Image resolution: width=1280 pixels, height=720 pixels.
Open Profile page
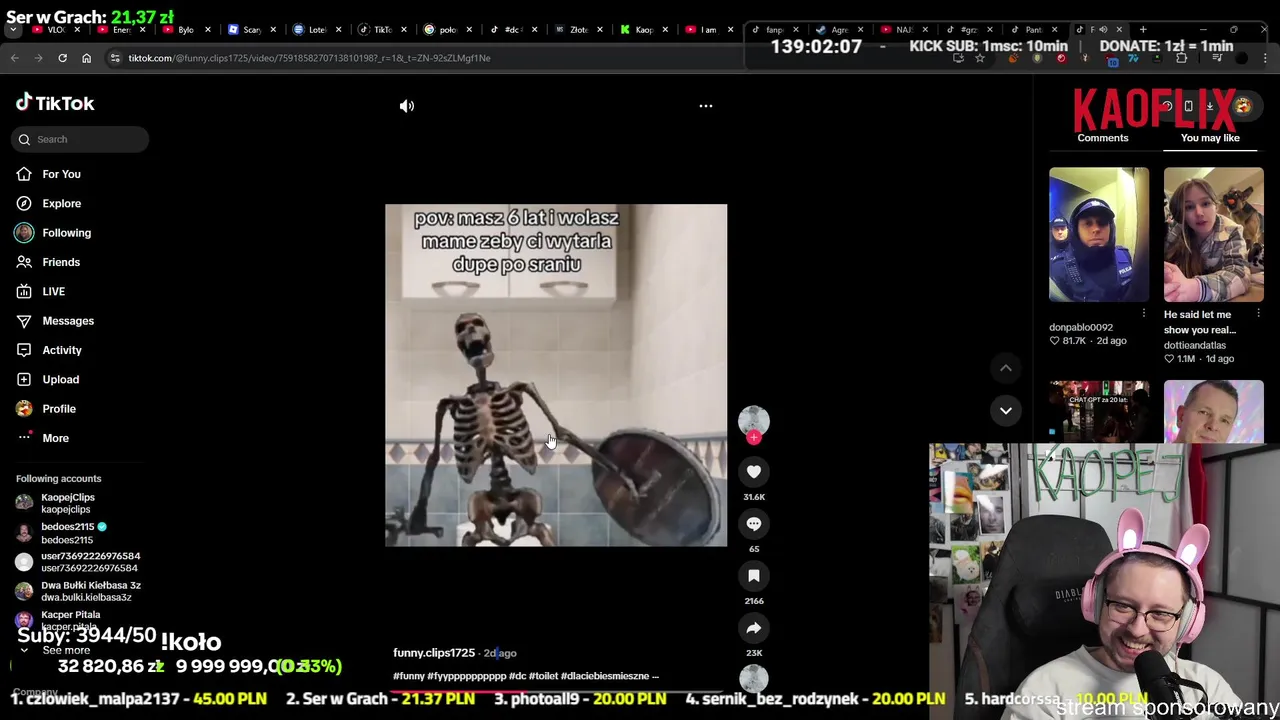coord(59,409)
